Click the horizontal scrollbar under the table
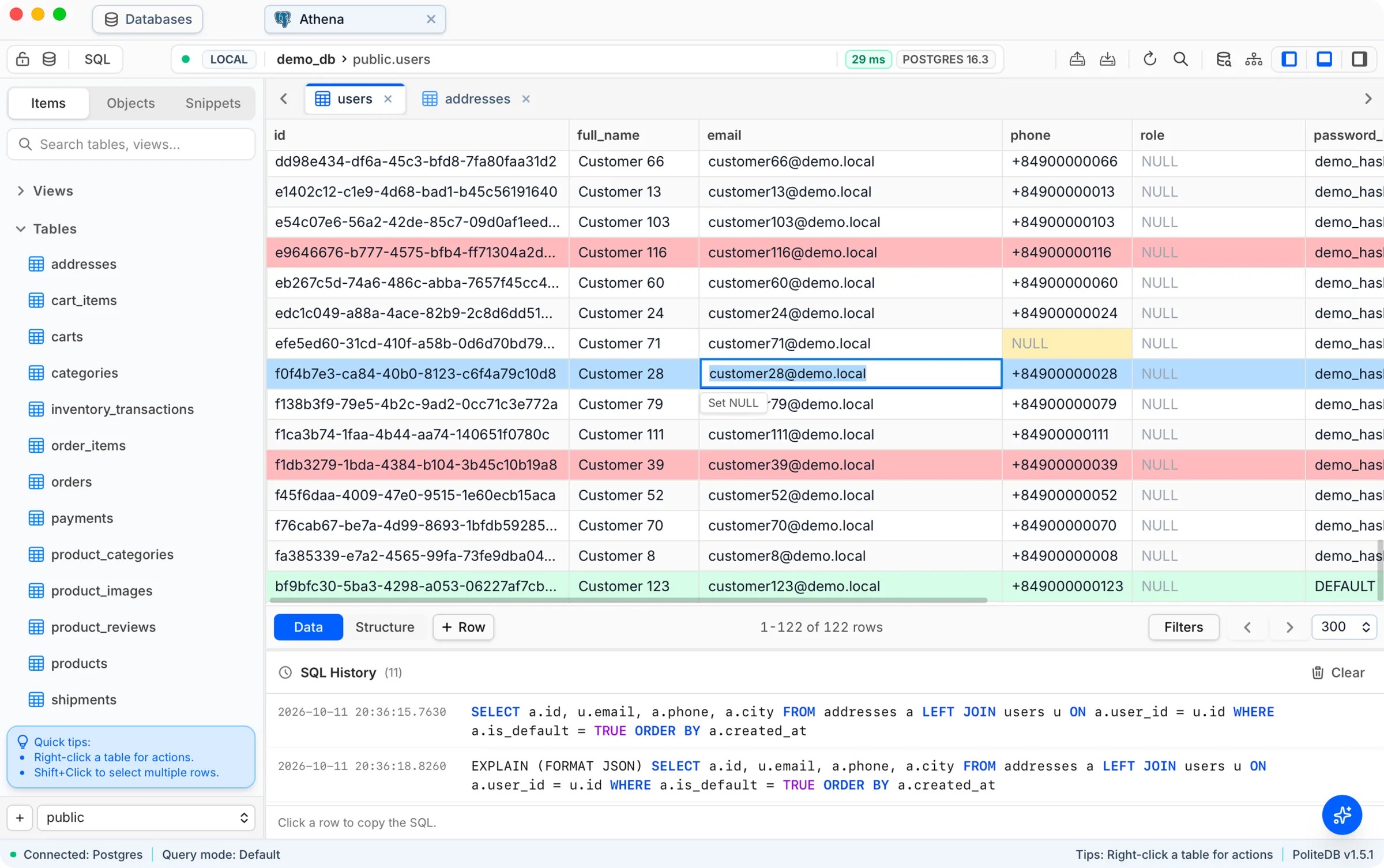 click(628, 600)
